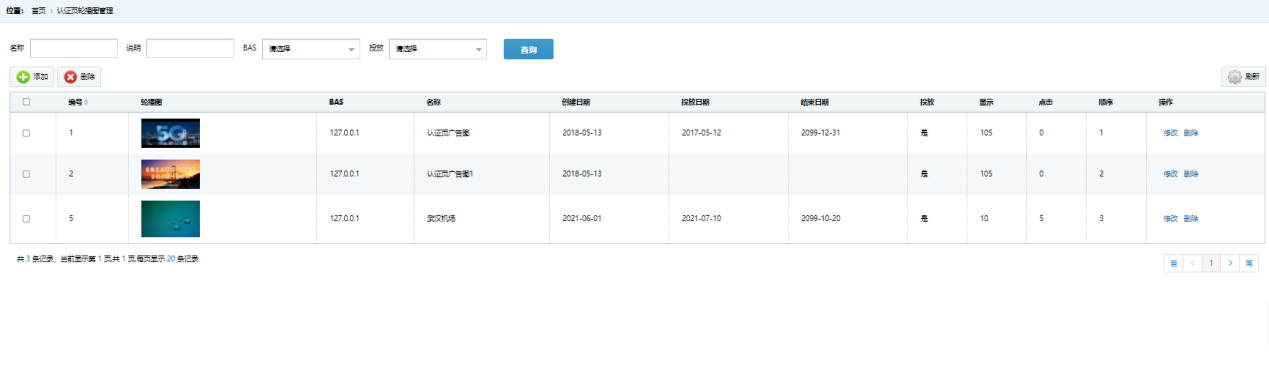Open the 投放 dropdown filter
Image resolution: width=1269 pixels, height=369 pixels.
point(438,48)
